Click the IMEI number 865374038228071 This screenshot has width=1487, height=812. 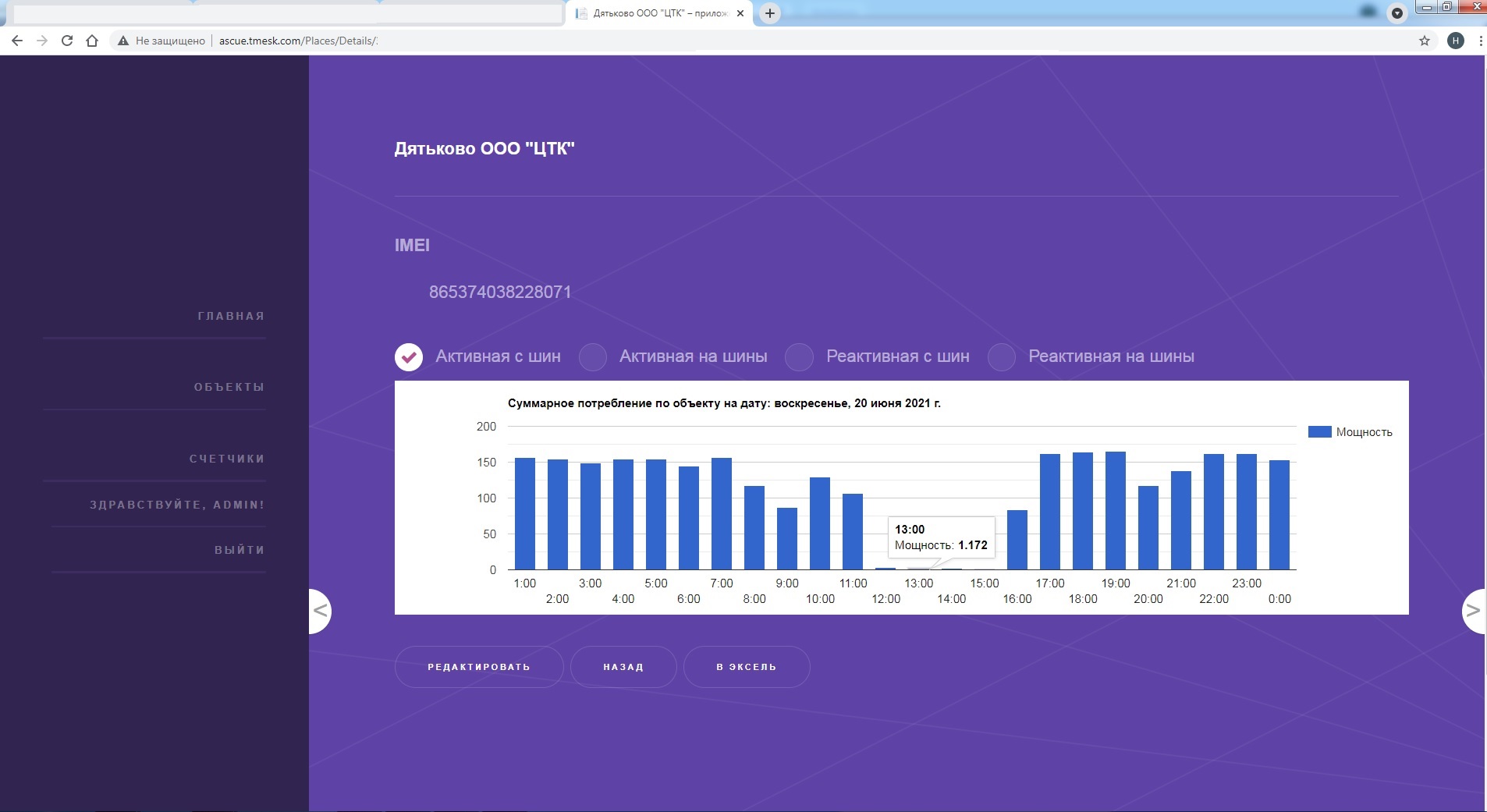(x=500, y=292)
